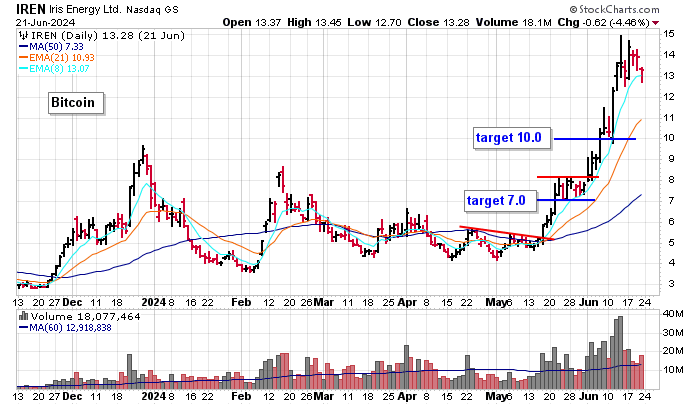
Task: Click the 'Dec' label on upper date axis
Action: point(72,302)
